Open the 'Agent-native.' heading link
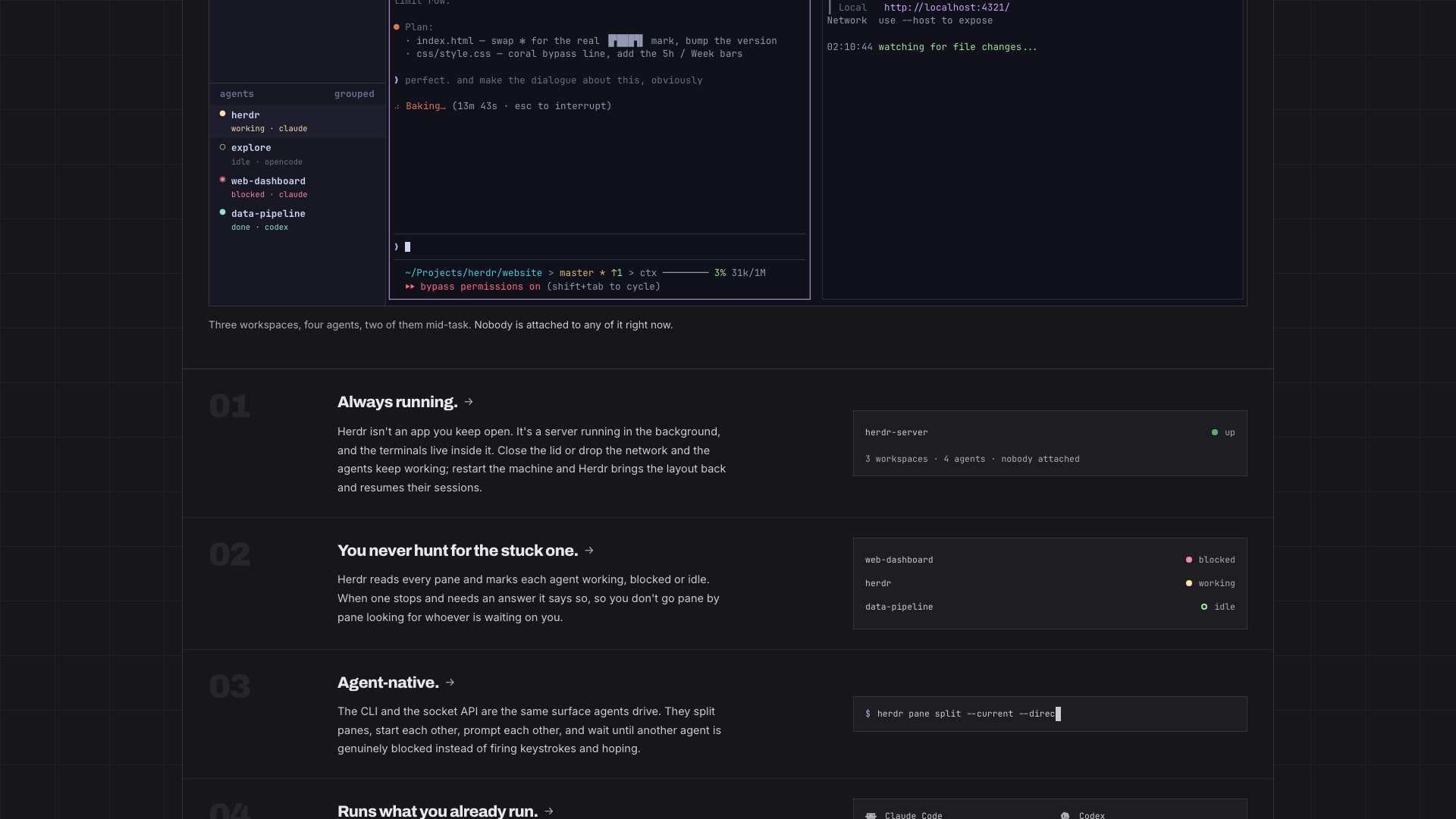Screen dimensions: 1456x819 coord(388,682)
